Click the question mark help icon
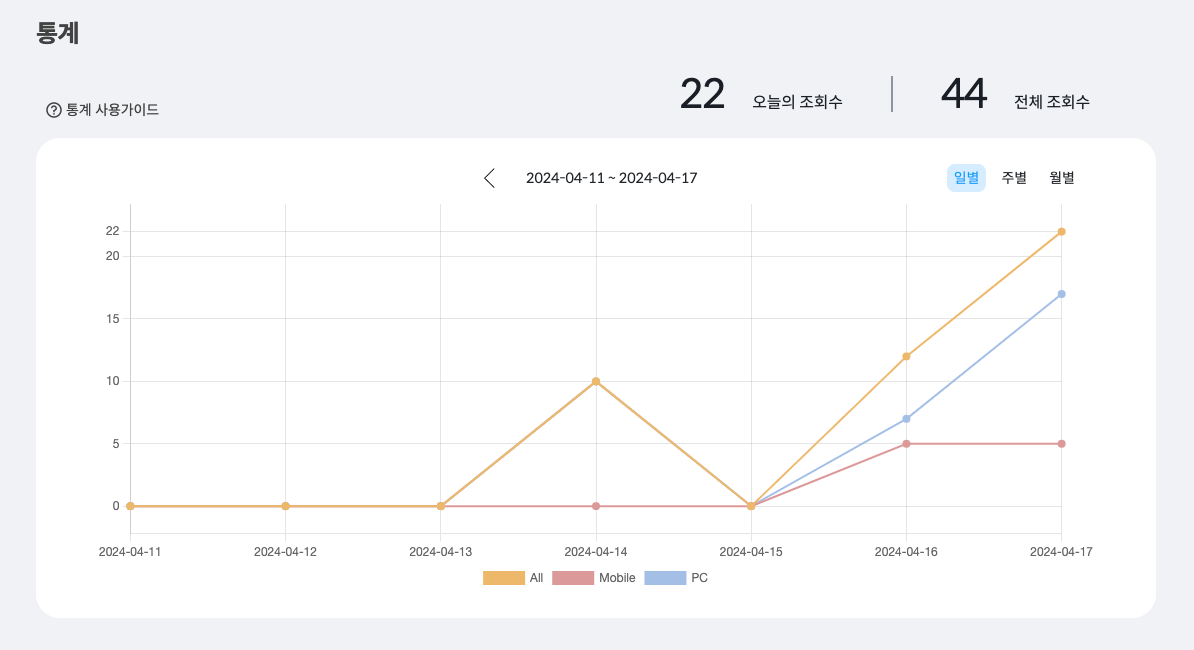The width and height of the screenshot is (1194, 650). (53, 110)
